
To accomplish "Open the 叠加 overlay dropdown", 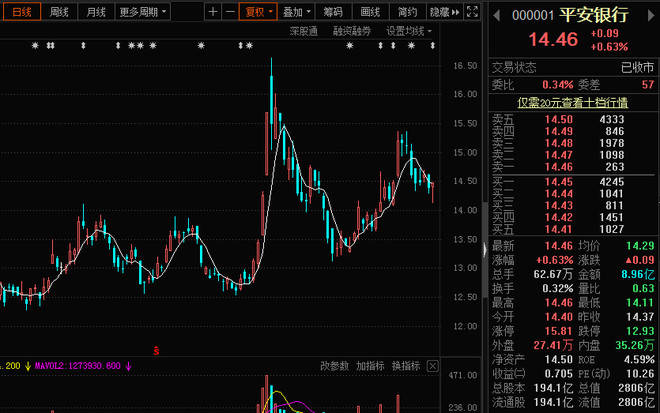I will [x=296, y=12].
